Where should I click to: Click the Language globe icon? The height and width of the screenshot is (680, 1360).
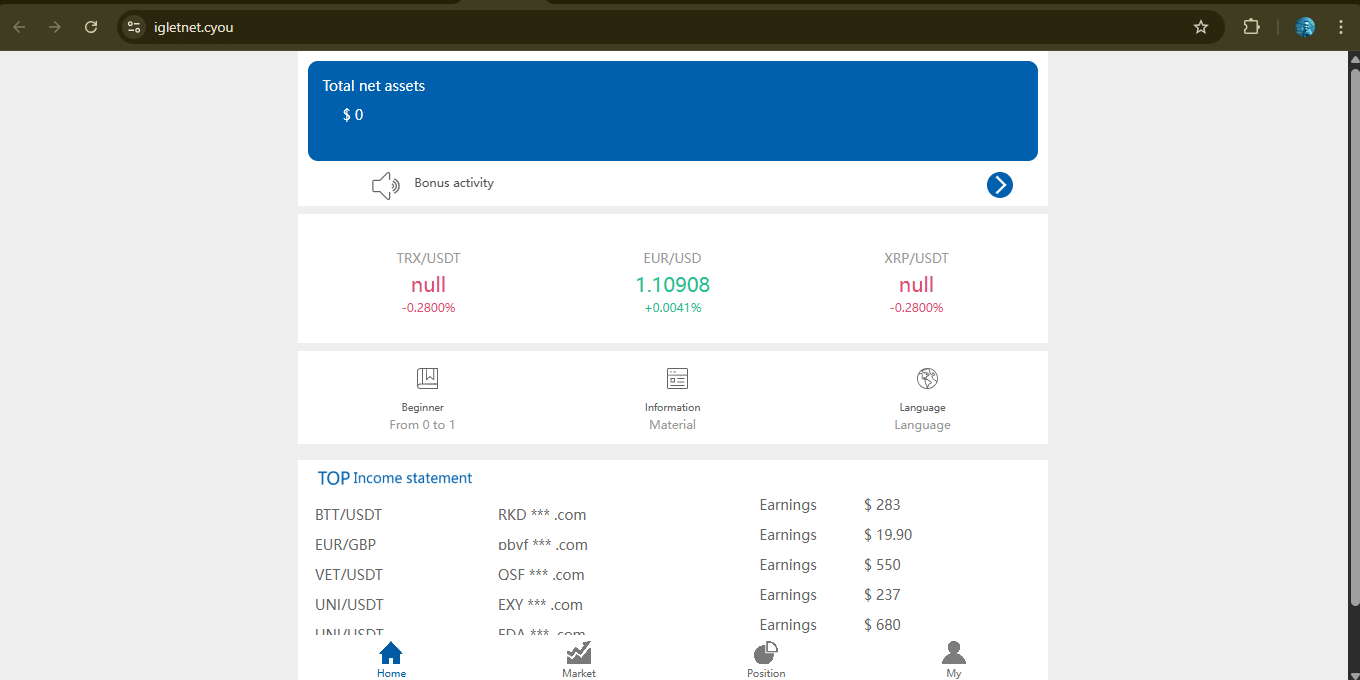click(x=927, y=378)
